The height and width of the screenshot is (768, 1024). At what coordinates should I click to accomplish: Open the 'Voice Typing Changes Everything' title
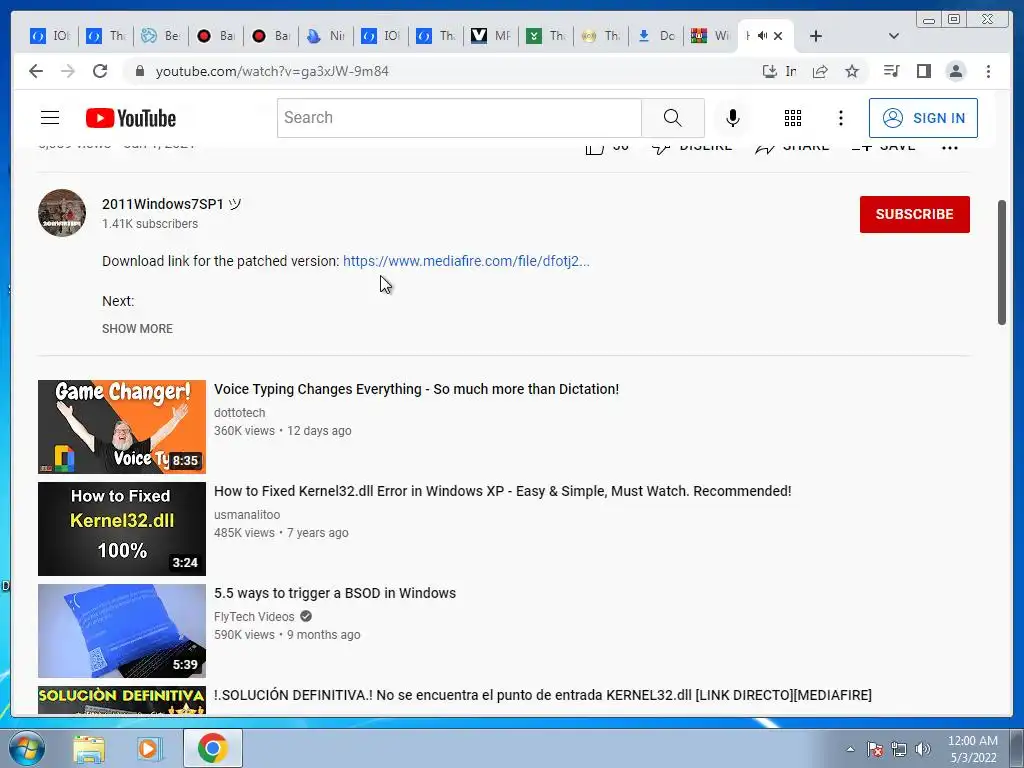[417, 389]
